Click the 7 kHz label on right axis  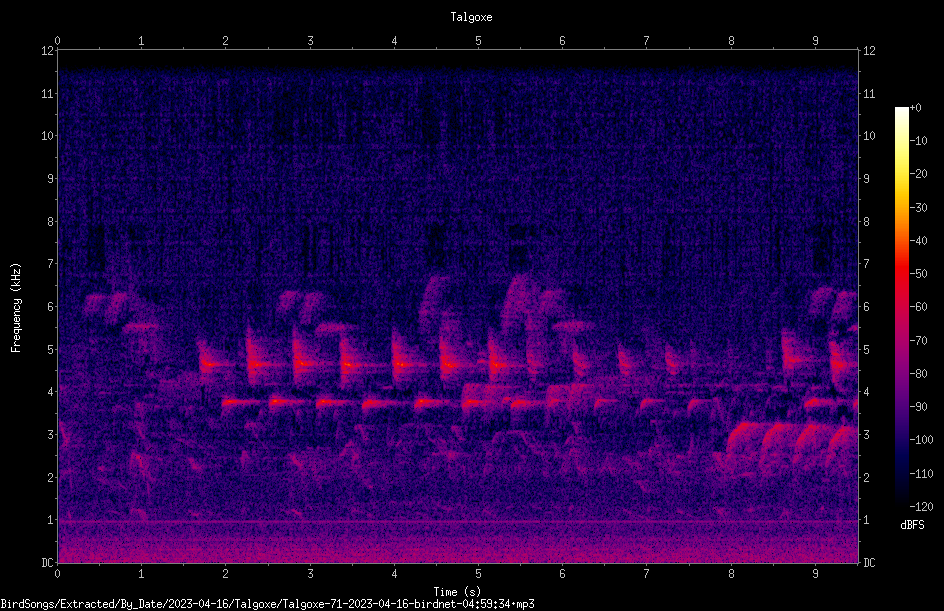tap(866, 264)
